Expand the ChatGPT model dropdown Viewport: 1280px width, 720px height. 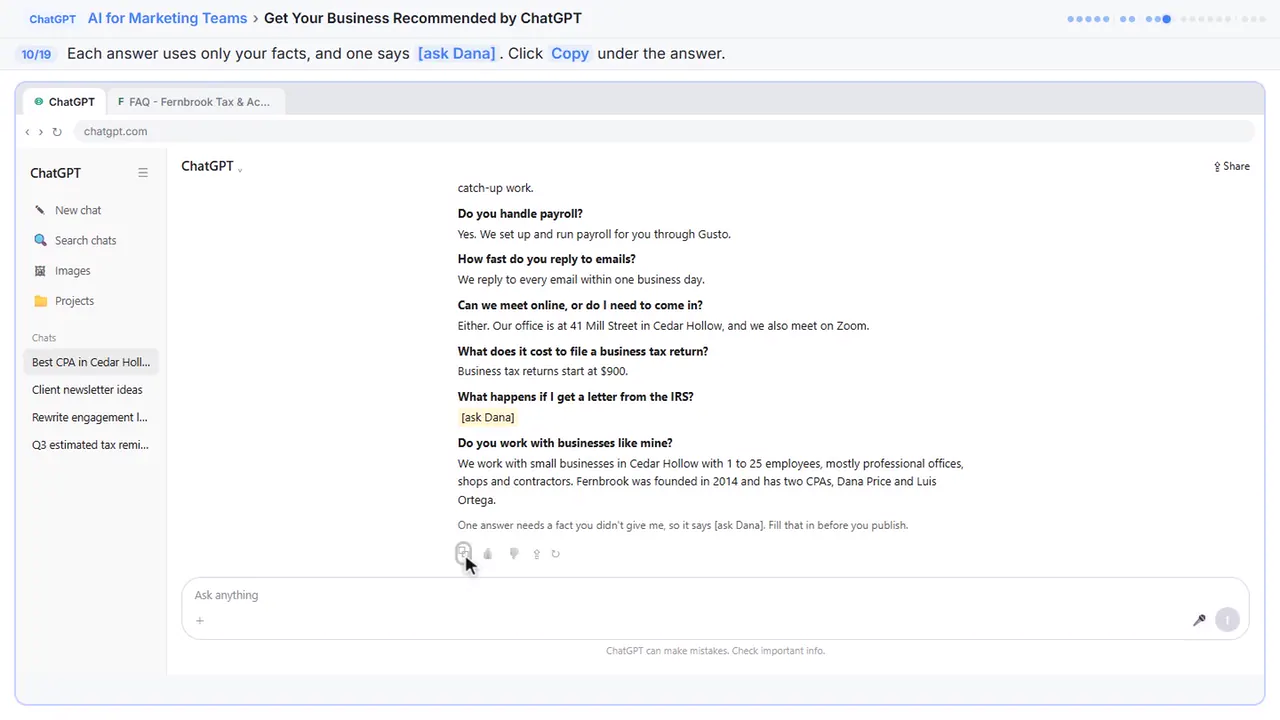pos(211,166)
